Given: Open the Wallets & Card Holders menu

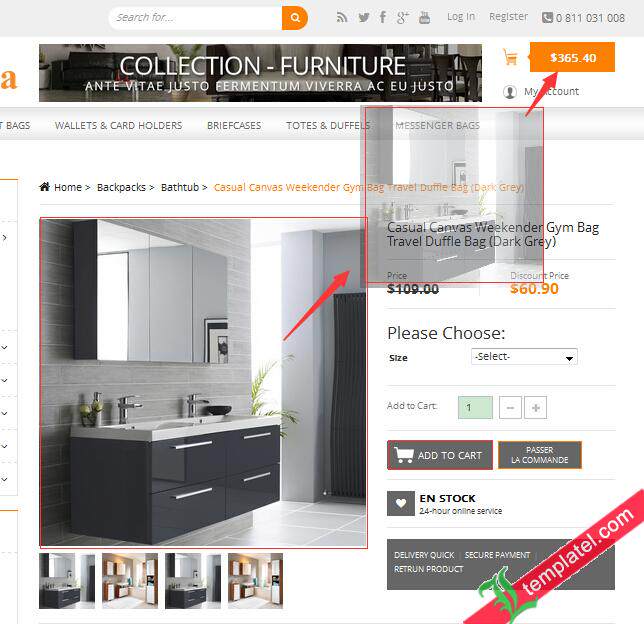Looking at the screenshot, I should pos(118,125).
